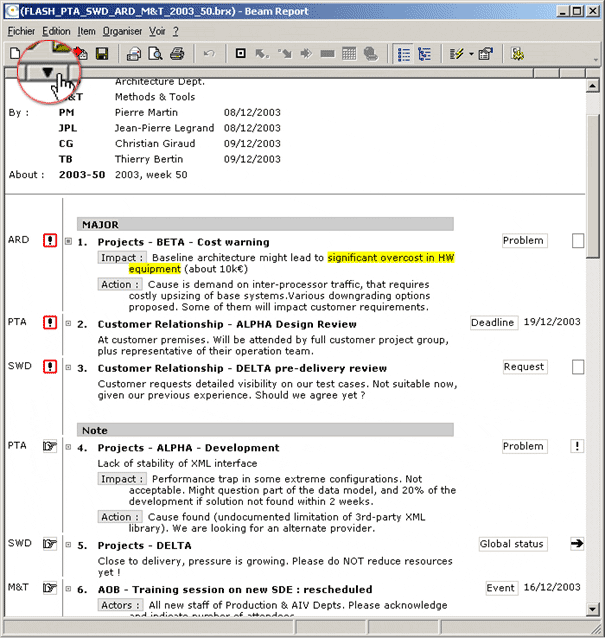Open the Item menu
Image resolution: width=605 pixels, height=638 pixels.
click(x=87, y=31)
